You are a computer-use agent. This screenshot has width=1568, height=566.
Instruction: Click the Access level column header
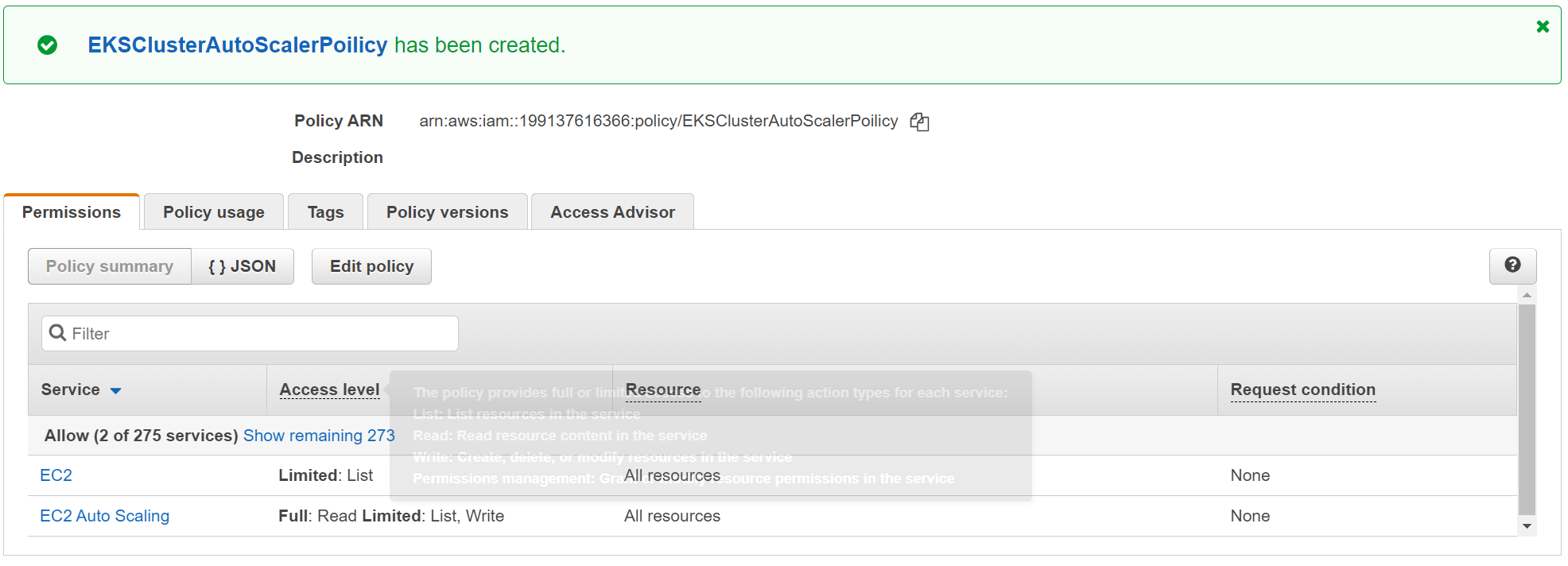[x=330, y=390]
